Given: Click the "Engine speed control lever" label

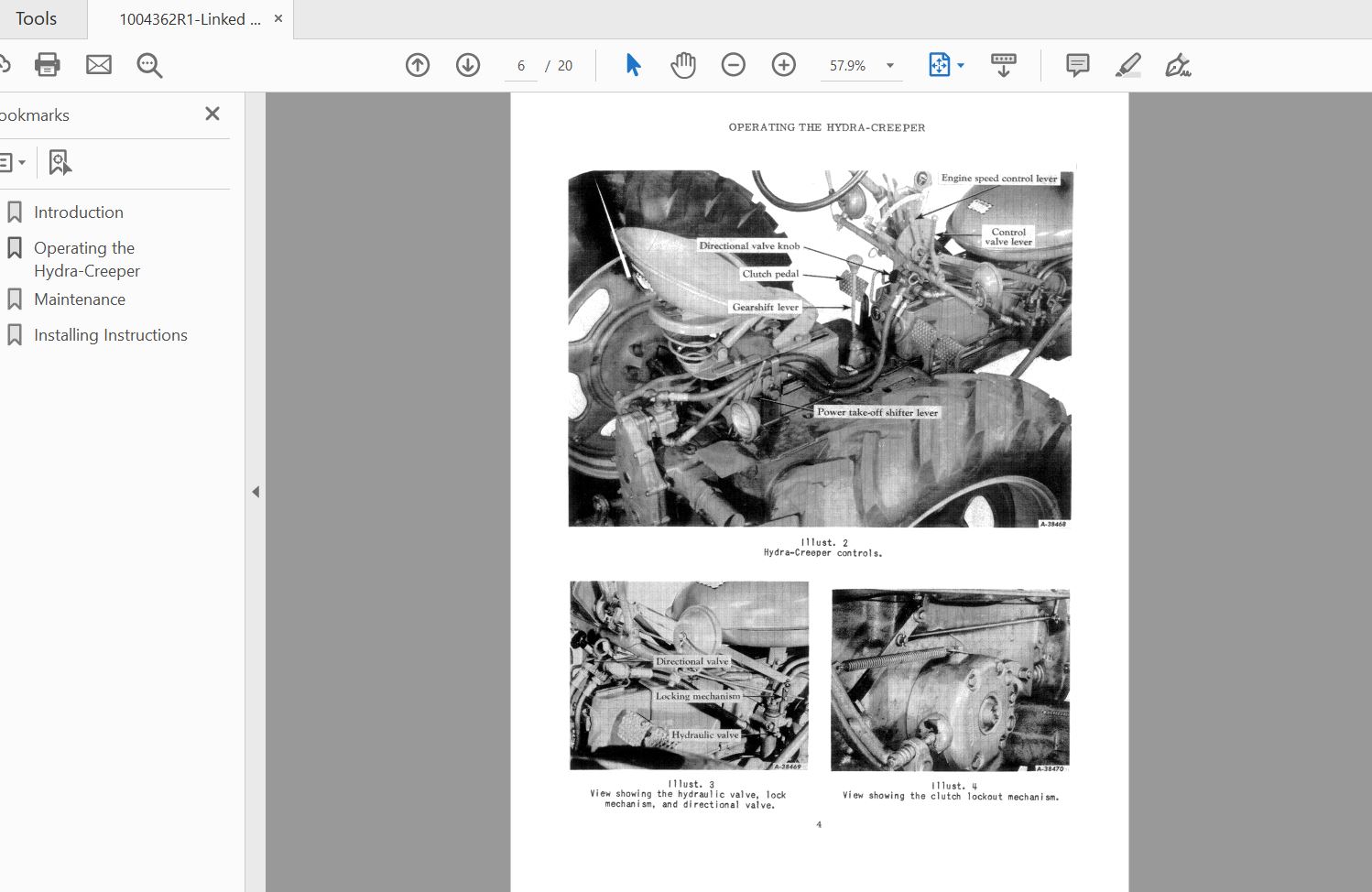Looking at the screenshot, I should (x=998, y=179).
